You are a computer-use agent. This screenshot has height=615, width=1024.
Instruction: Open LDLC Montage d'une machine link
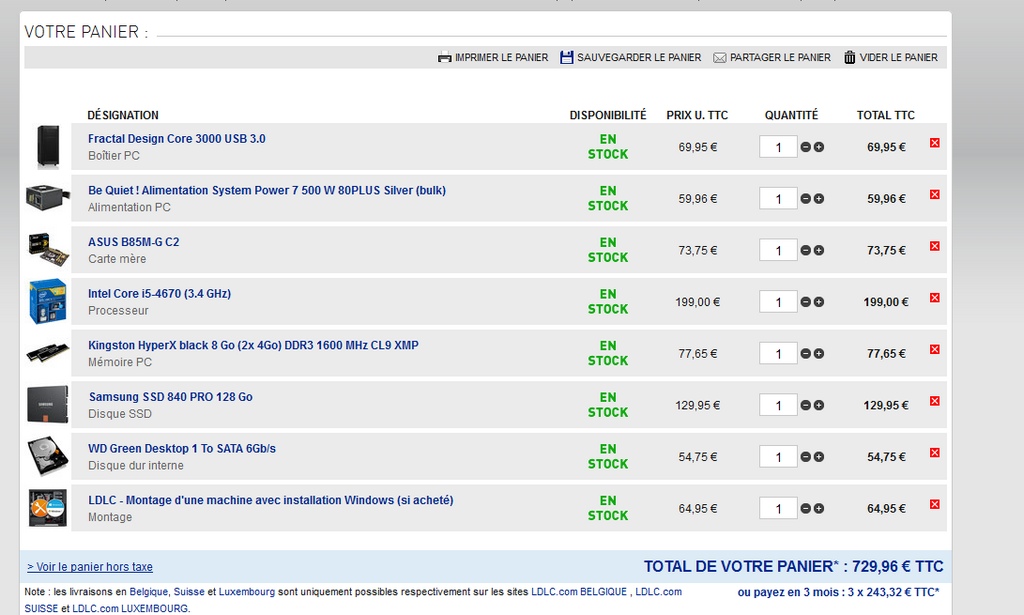270,500
